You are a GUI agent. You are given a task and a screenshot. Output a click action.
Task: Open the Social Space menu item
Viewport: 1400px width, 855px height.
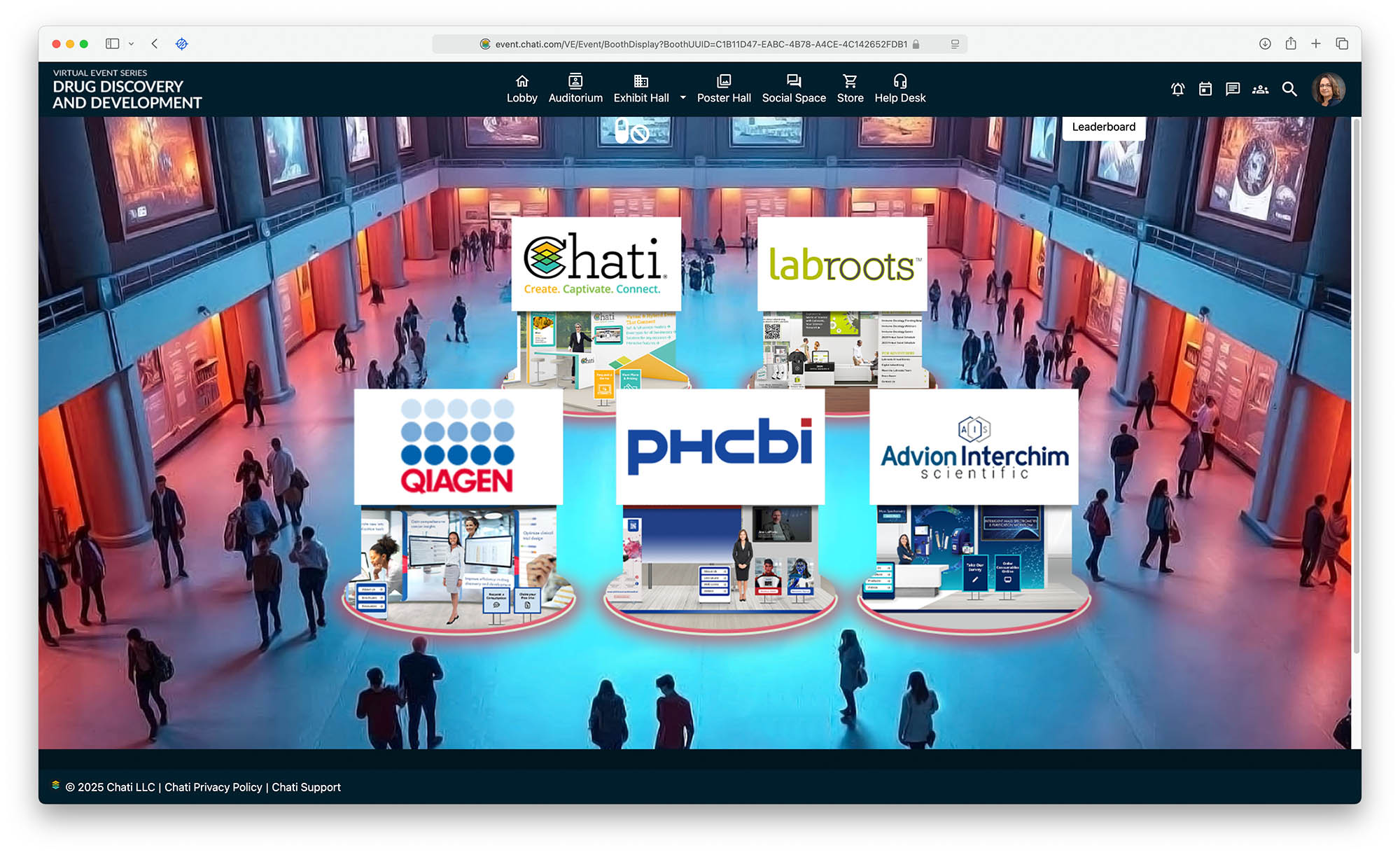coord(793,89)
